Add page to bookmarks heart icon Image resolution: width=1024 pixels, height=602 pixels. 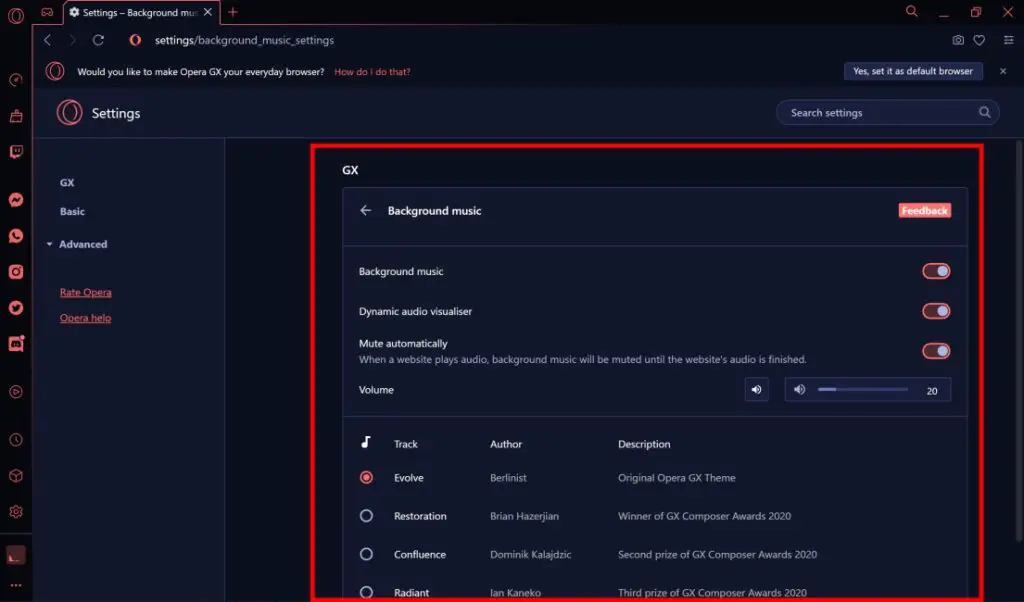(979, 40)
